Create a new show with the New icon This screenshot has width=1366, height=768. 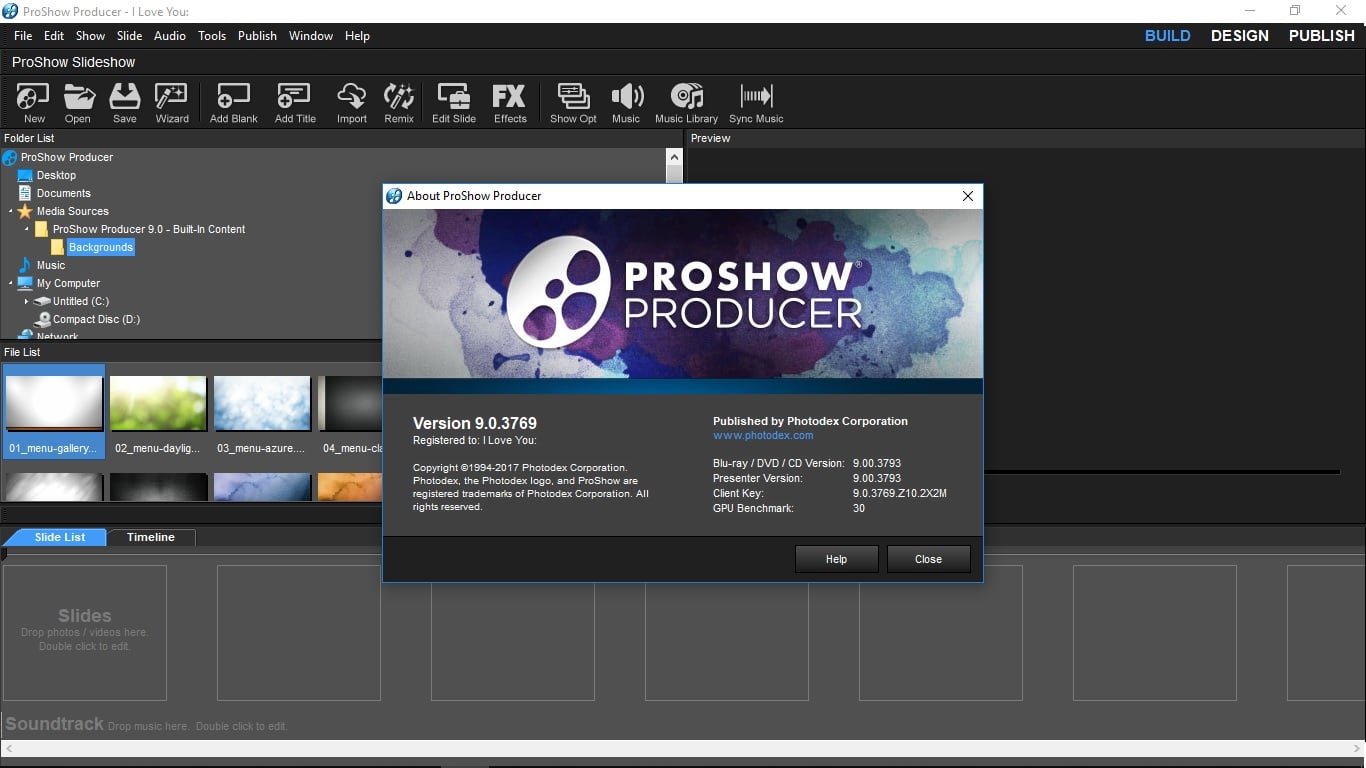(33, 100)
